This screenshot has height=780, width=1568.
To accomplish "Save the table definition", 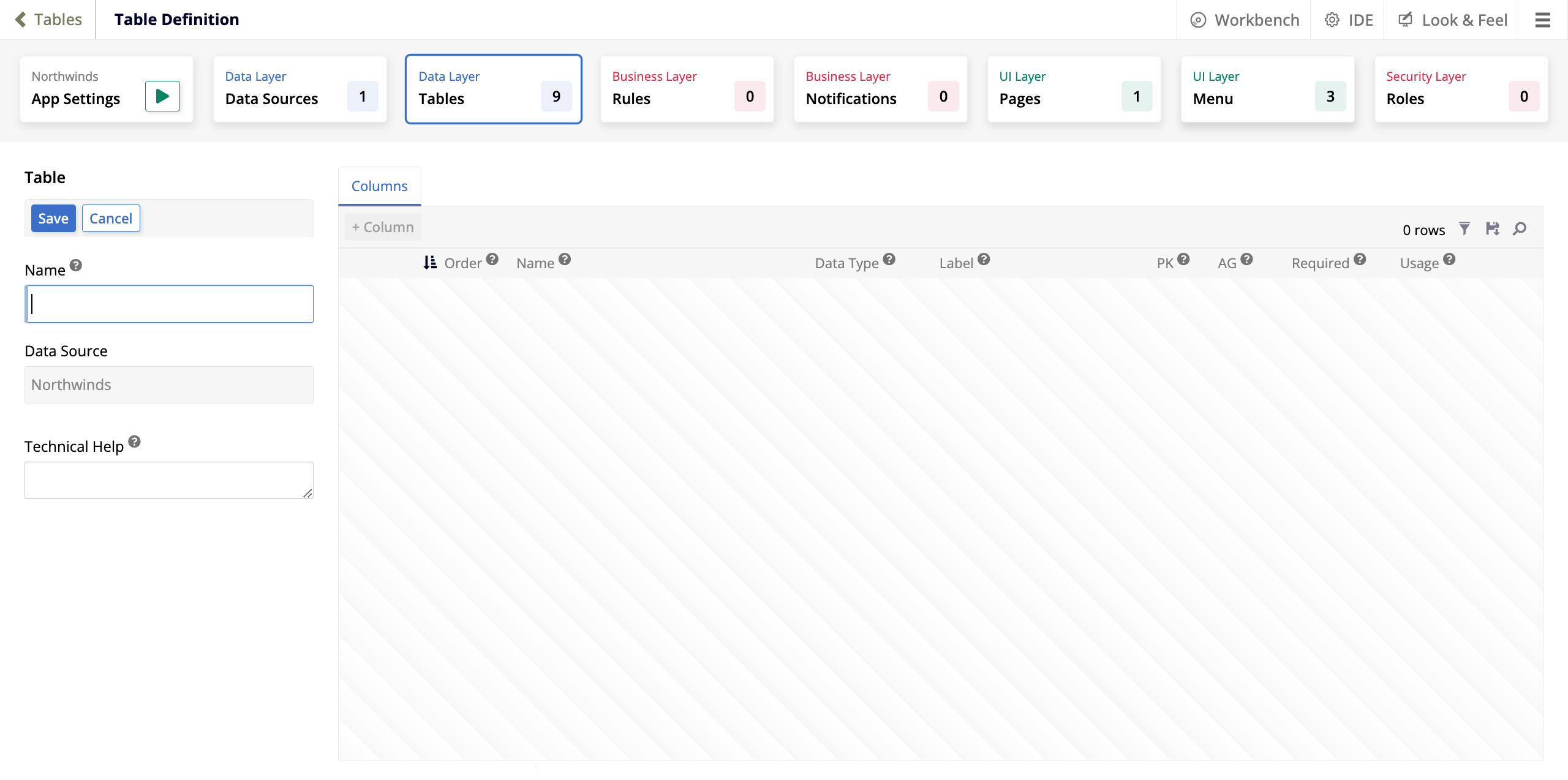I will [x=53, y=218].
